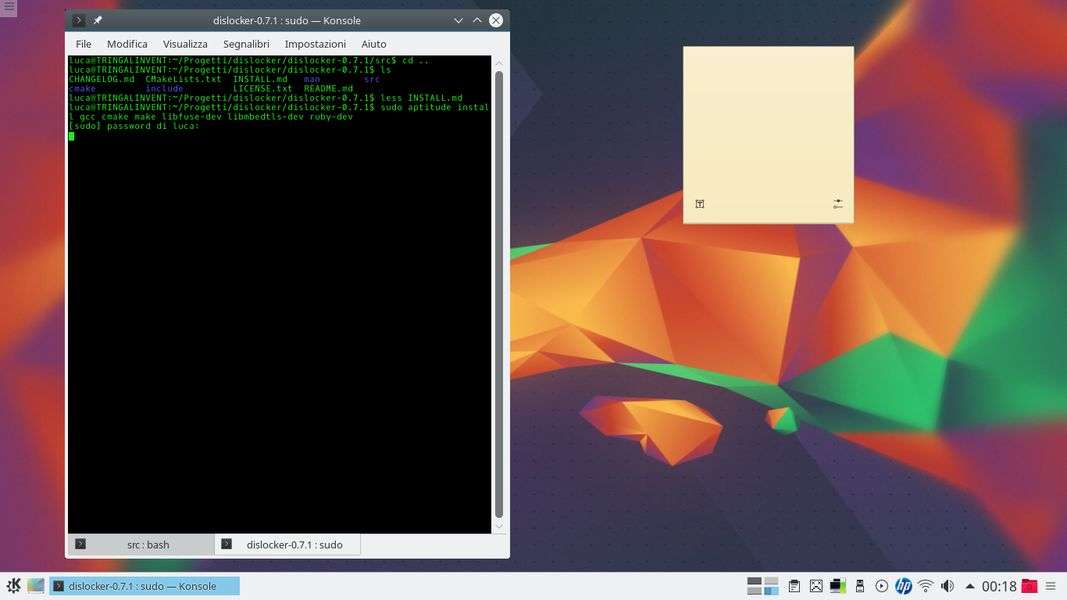
Task: Open the Wi-Fi network tray icon
Action: [x=926, y=586]
